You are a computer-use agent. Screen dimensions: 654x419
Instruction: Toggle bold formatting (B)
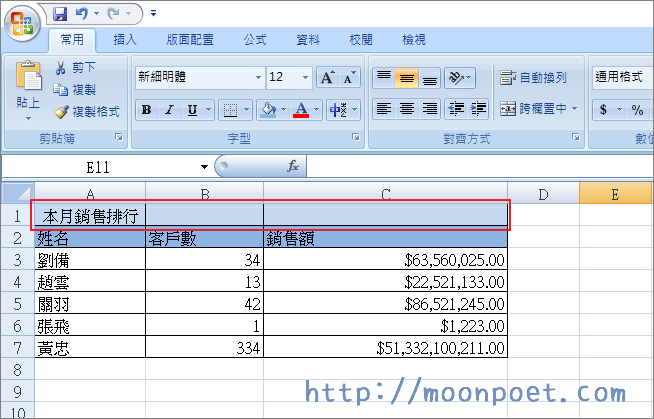[x=146, y=110]
